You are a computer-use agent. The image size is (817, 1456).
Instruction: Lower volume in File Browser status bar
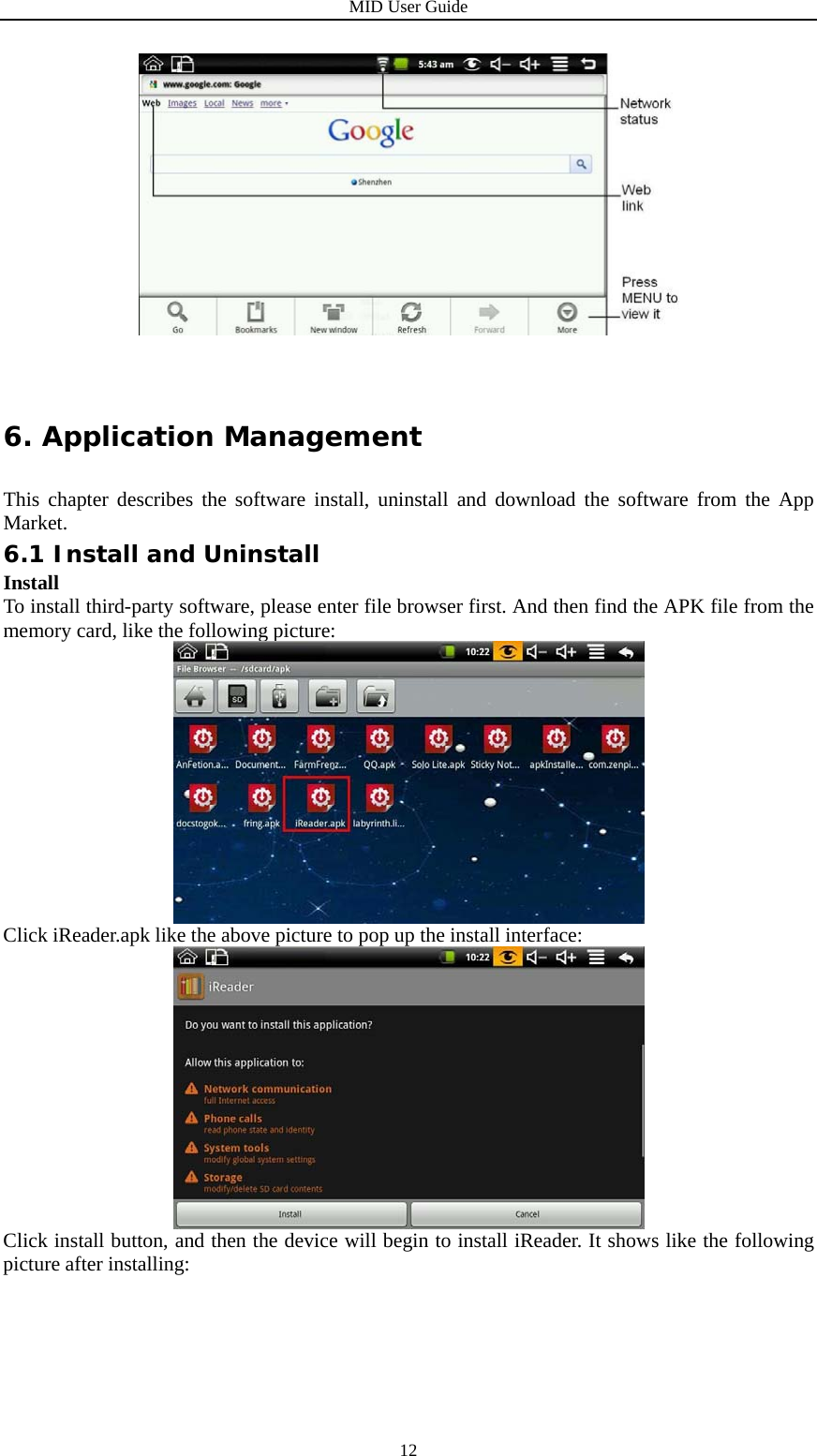coord(537,651)
